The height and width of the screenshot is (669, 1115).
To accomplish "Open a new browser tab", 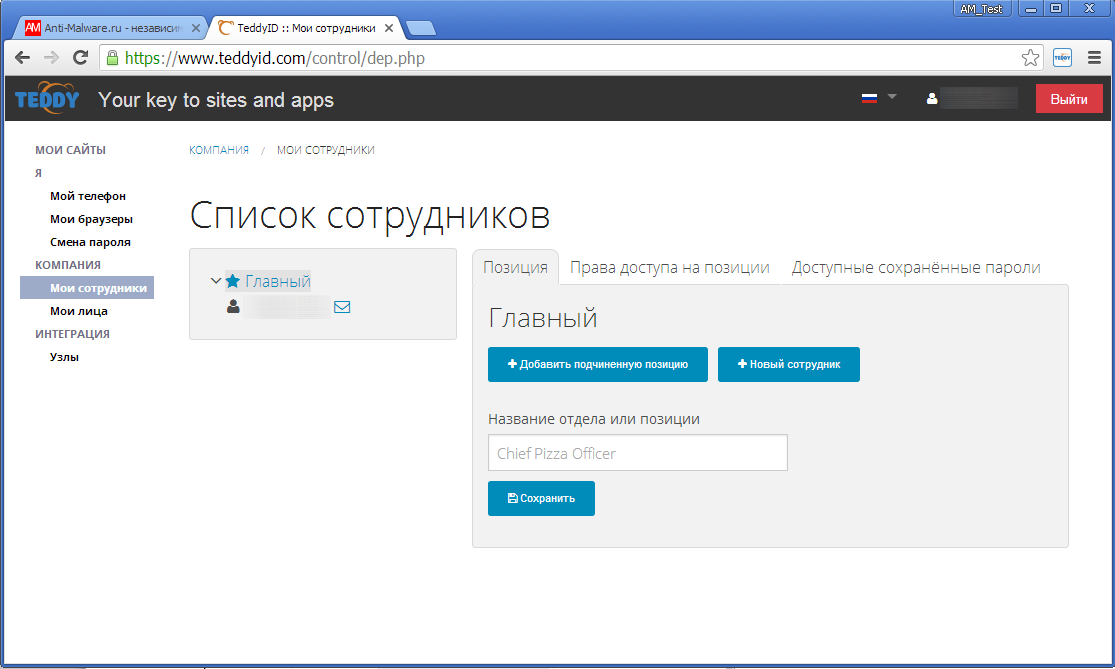I will 421,28.
